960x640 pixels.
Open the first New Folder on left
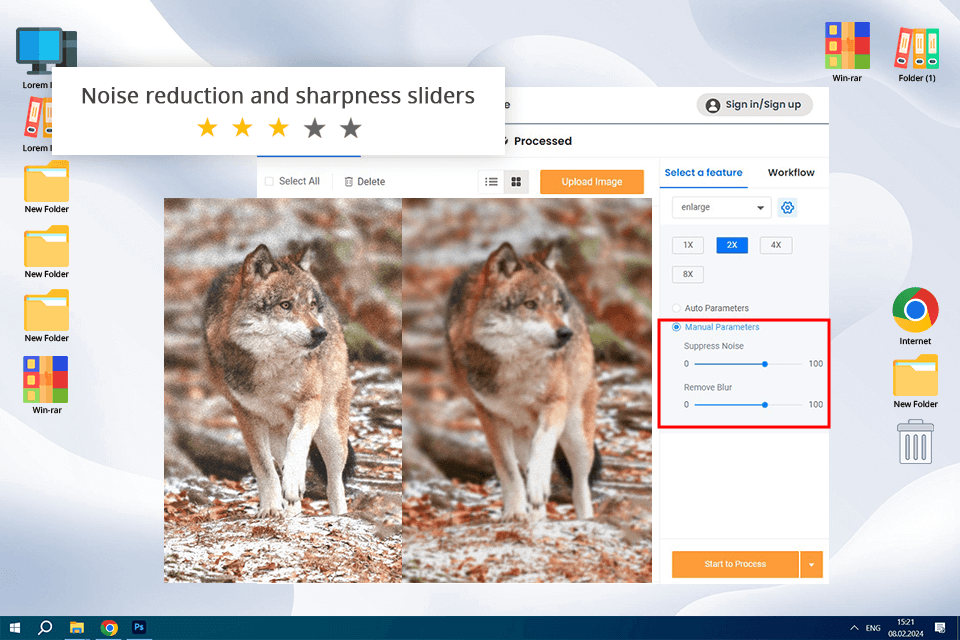47,182
